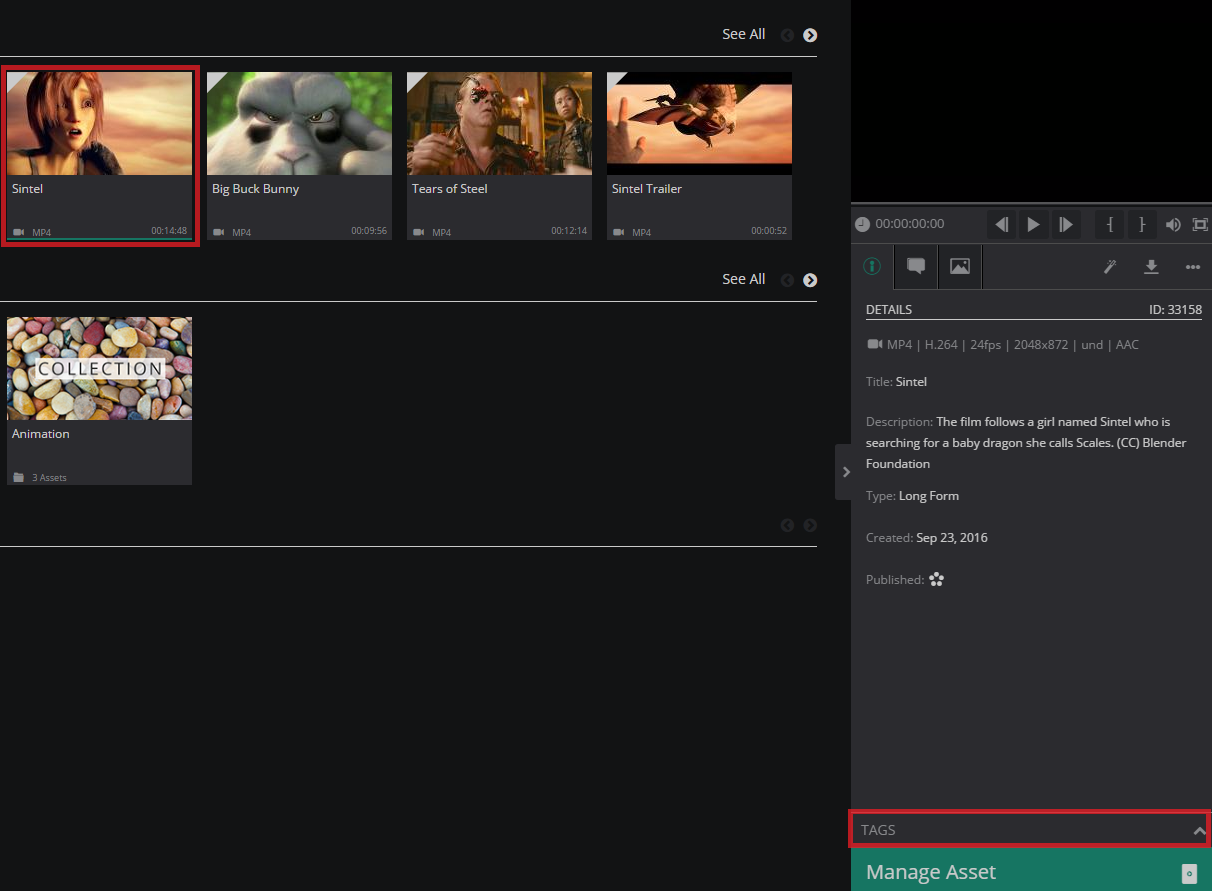Open the three-dot more options menu
This screenshot has width=1212, height=891.
tap(1192, 267)
